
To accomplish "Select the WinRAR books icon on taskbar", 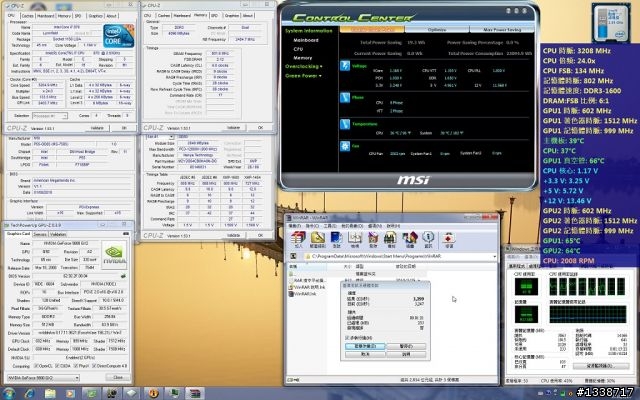I will tap(195, 393).
